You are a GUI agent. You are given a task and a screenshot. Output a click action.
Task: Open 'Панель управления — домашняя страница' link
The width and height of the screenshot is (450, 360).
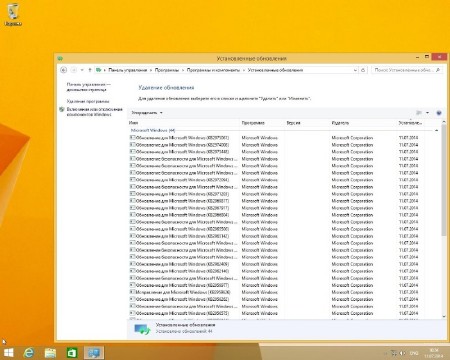tap(88, 87)
